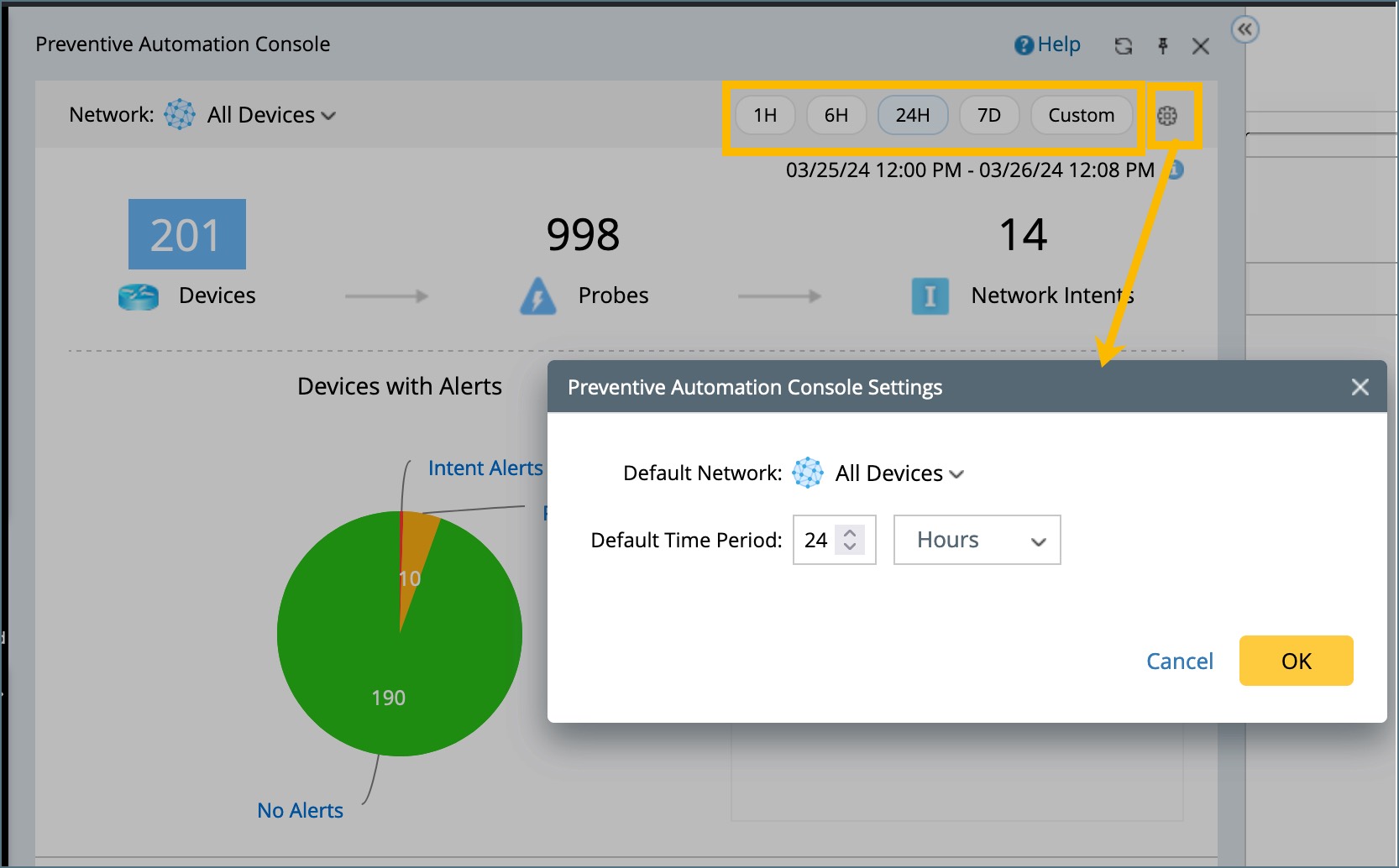This screenshot has height=868, width=1399.
Task: Switch to the 1H time range
Action: [764, 115]
